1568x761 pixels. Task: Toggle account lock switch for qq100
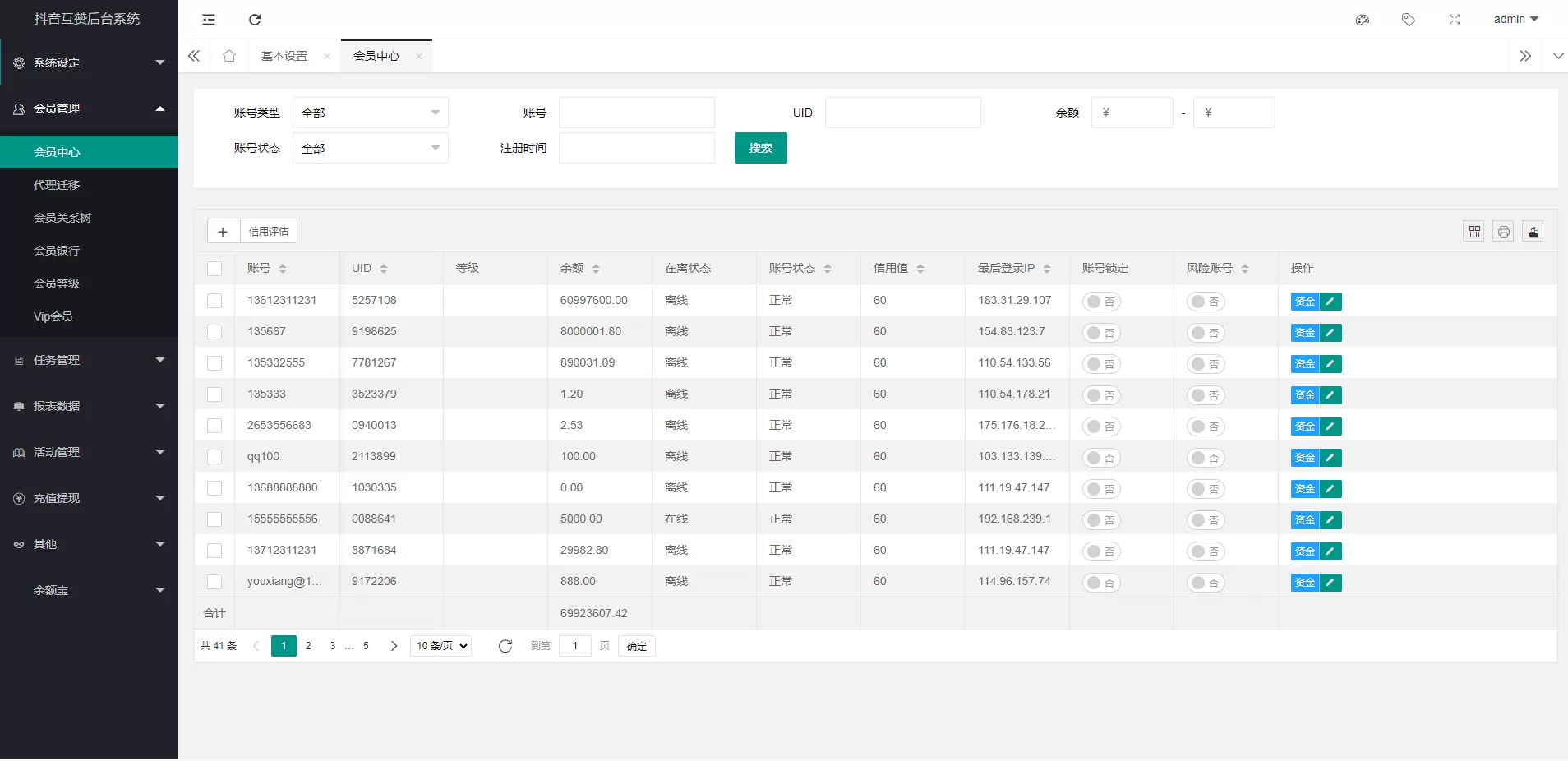click(1101, 458)
